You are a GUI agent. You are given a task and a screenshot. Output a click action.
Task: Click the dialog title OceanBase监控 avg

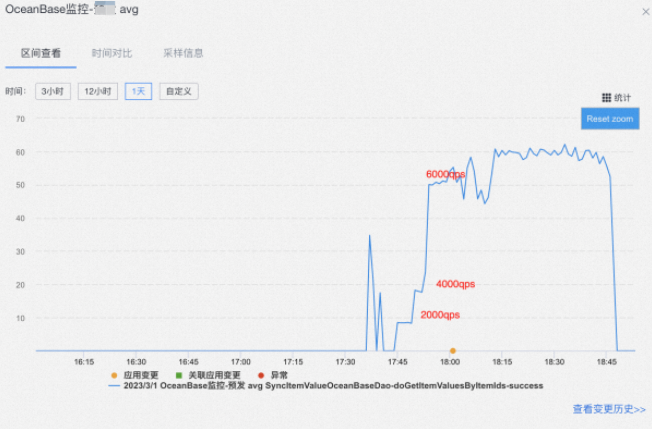click(x=72, y=10)
